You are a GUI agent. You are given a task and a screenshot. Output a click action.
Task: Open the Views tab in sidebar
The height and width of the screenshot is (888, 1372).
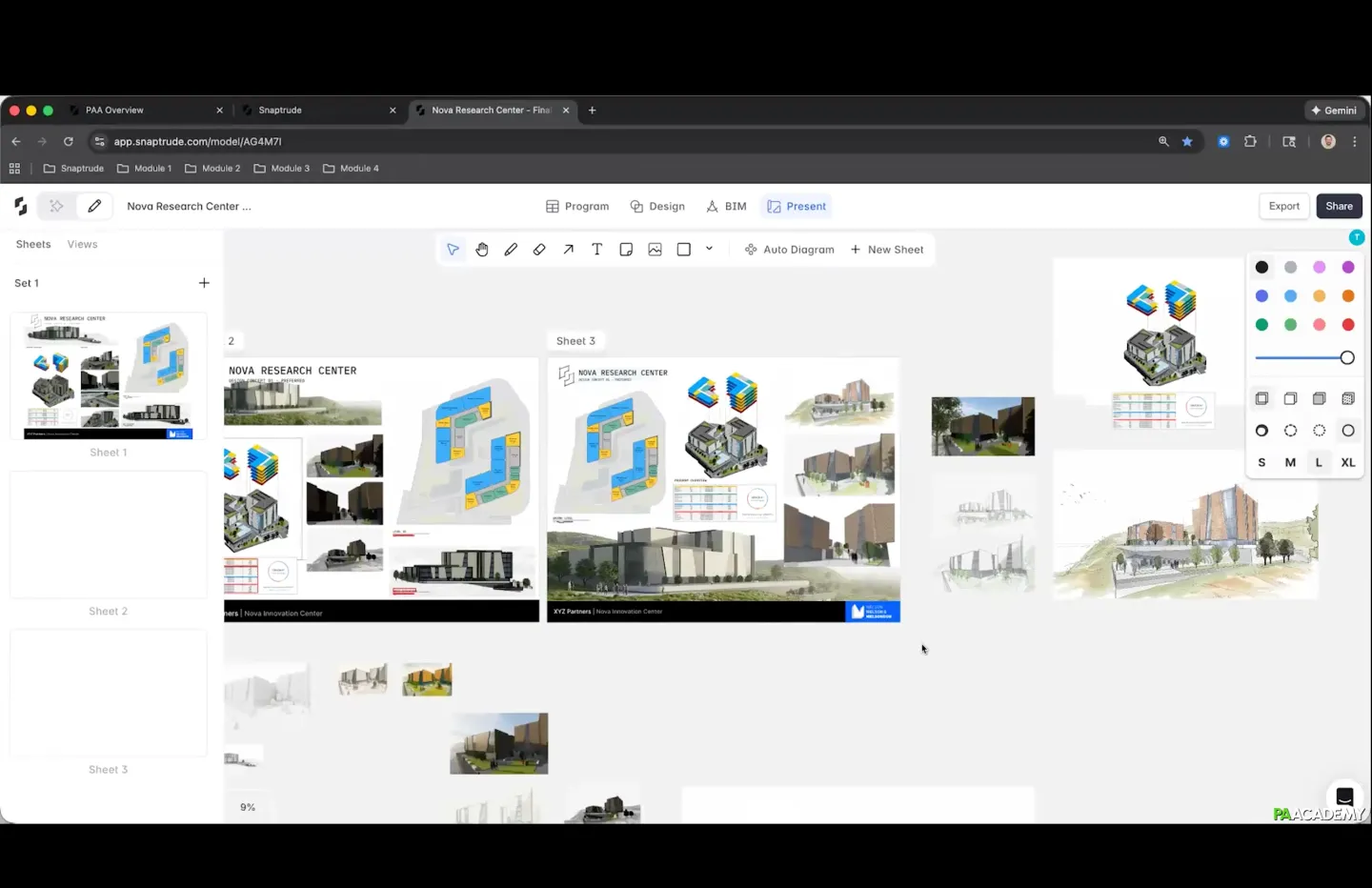click(x=82, y=245)
